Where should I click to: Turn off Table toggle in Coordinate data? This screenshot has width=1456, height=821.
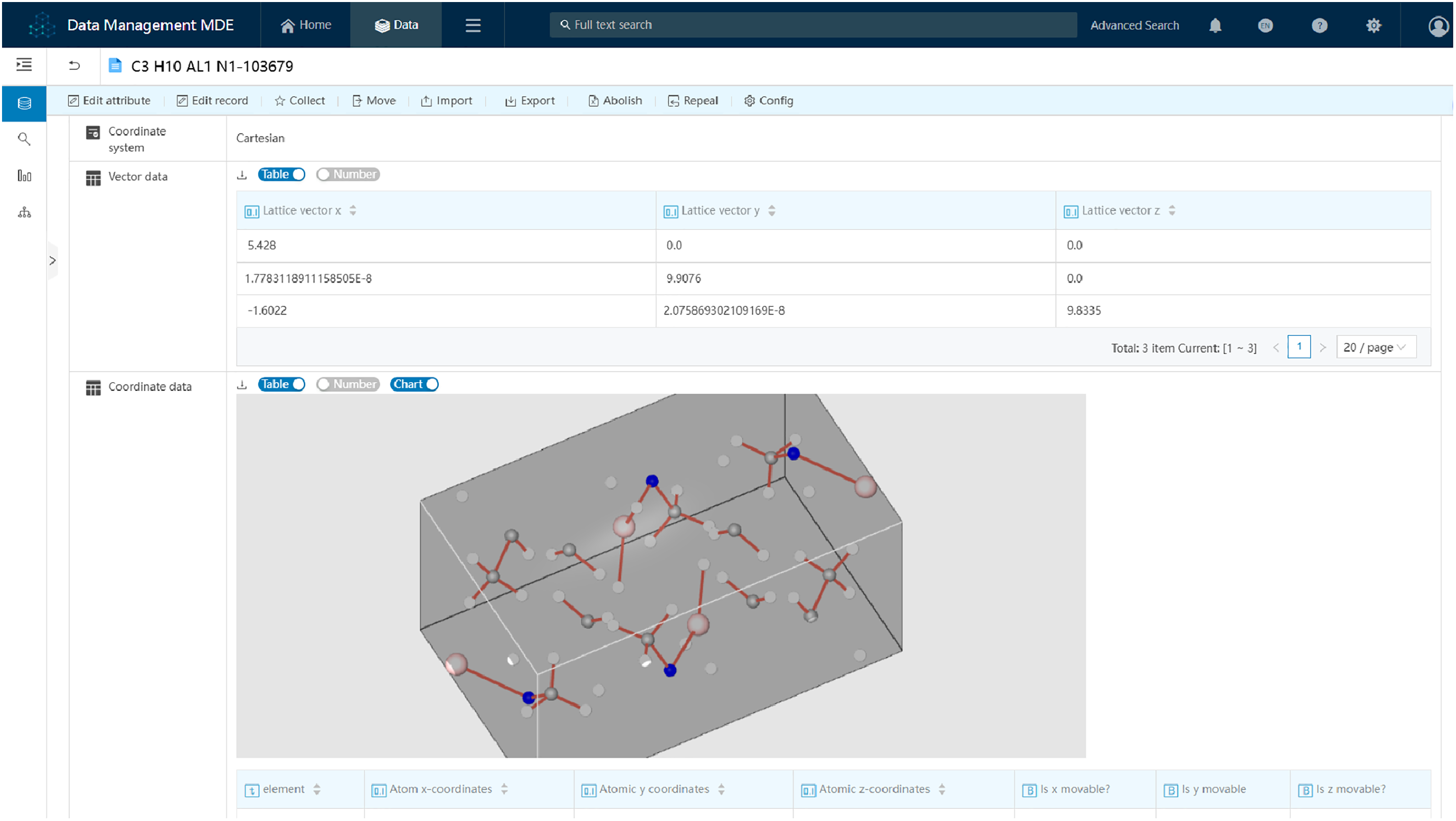281,384
